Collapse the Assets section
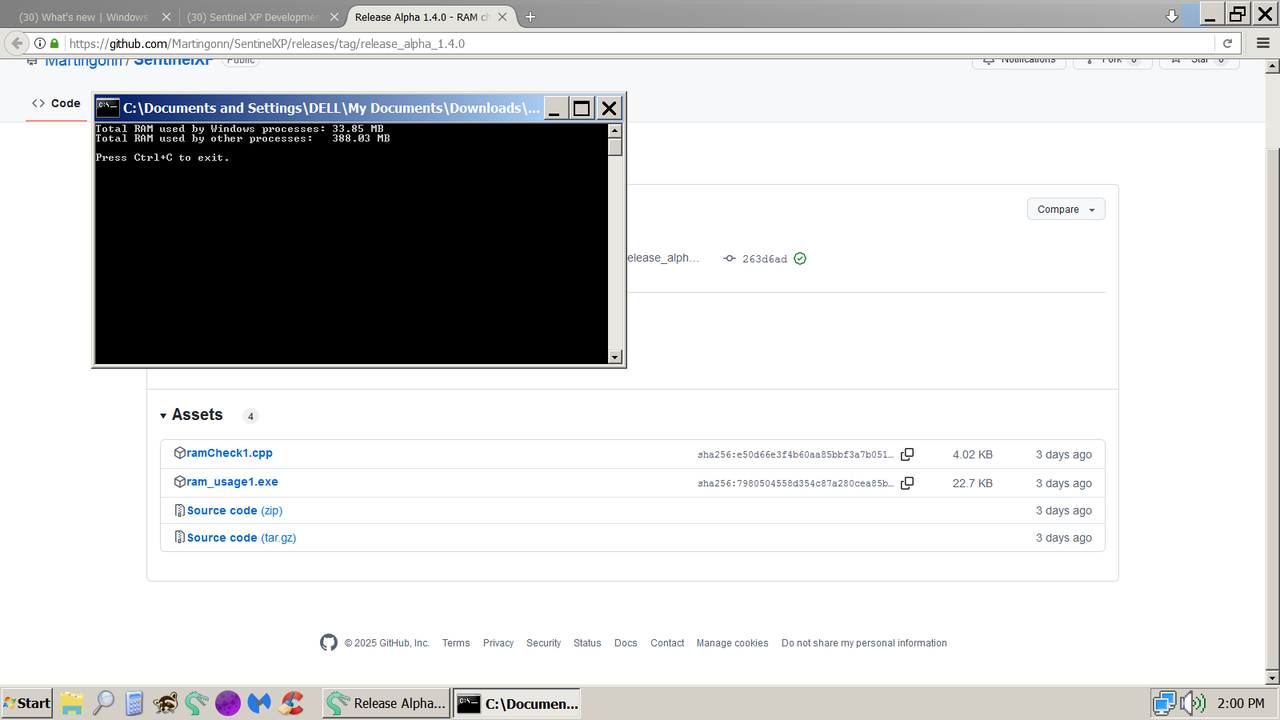This screenshot has height=720, width=1280. [191, 415]
